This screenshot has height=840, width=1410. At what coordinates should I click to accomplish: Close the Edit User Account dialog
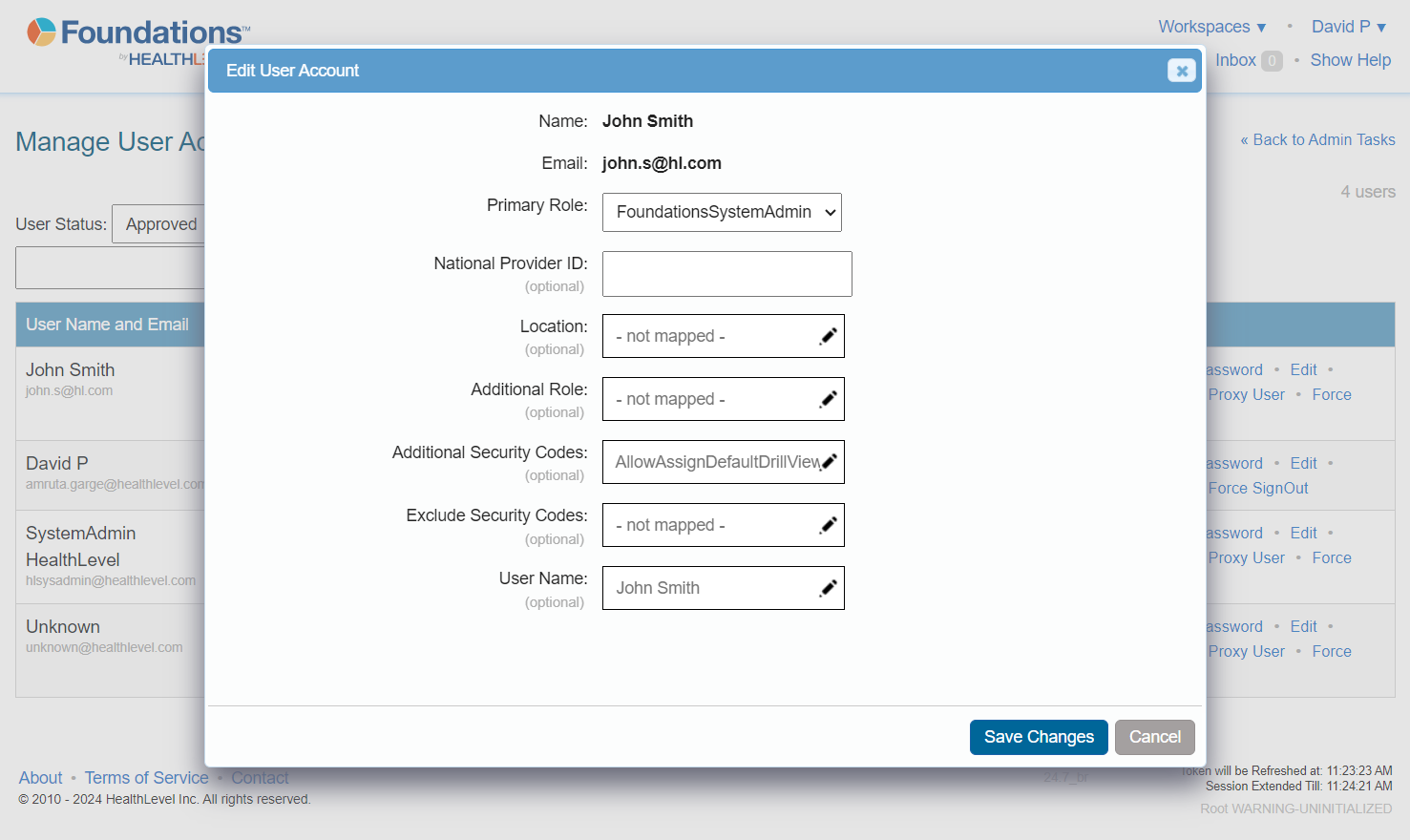(x=1181, y=71)
